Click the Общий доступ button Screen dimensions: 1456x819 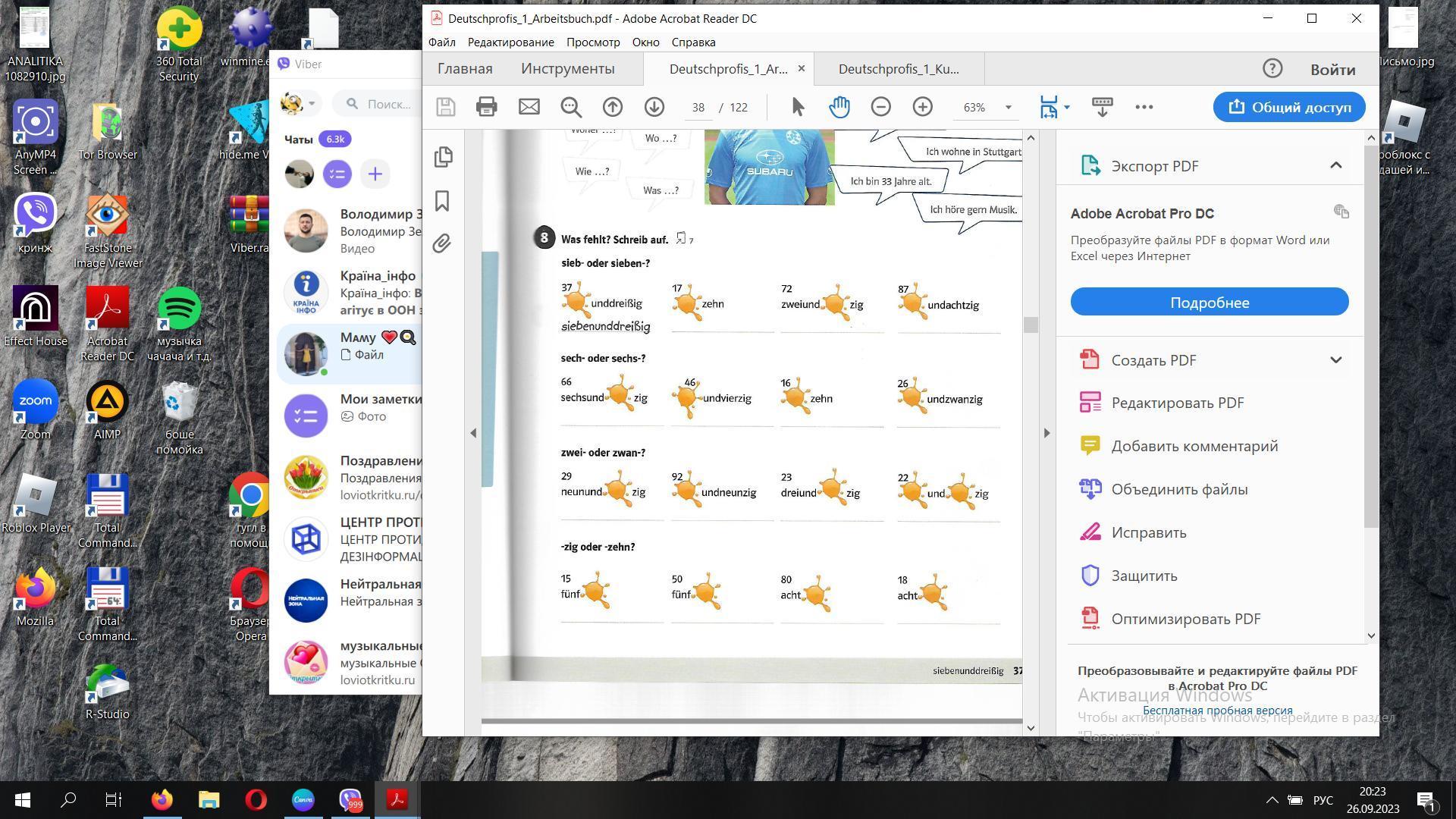pos(1288,107)
